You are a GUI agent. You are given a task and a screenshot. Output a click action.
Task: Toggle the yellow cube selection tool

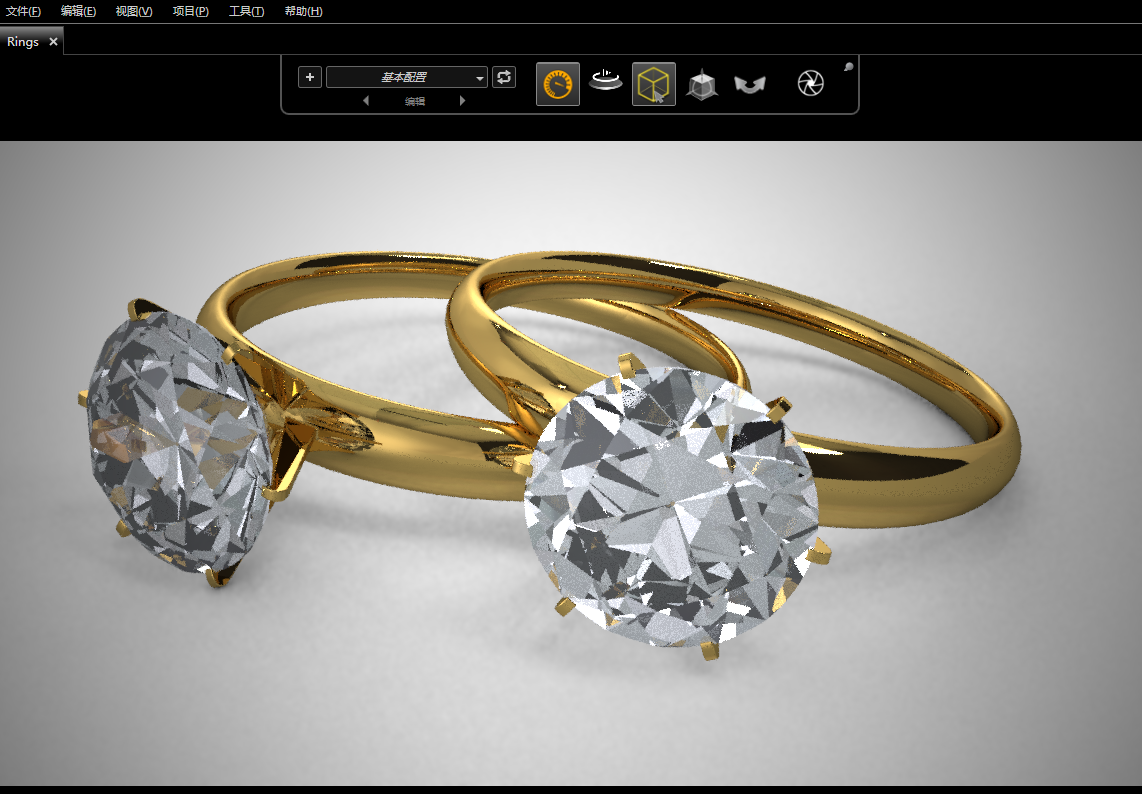[653, 84]
